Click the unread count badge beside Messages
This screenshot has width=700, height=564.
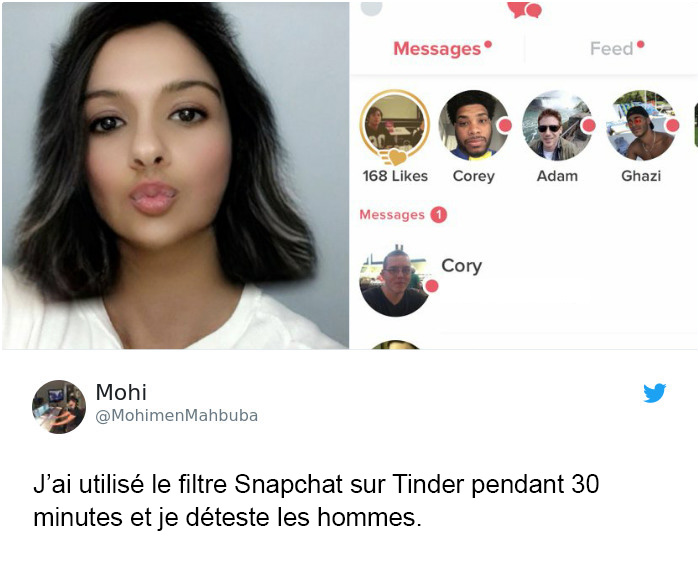pyautogui.click(x=438, y=215)
